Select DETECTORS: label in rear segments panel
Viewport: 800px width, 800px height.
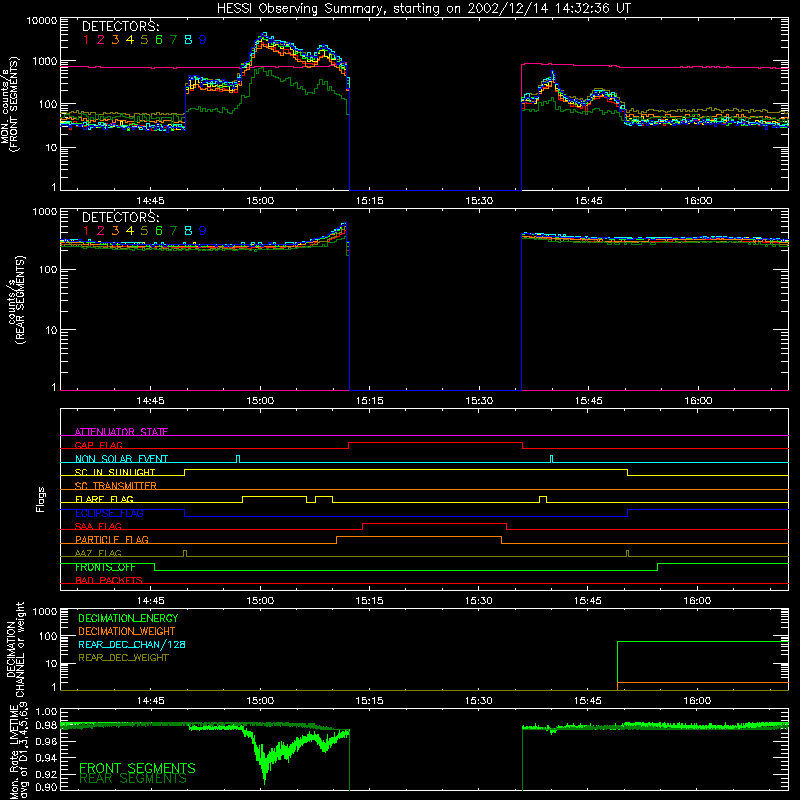coord(120,217)
